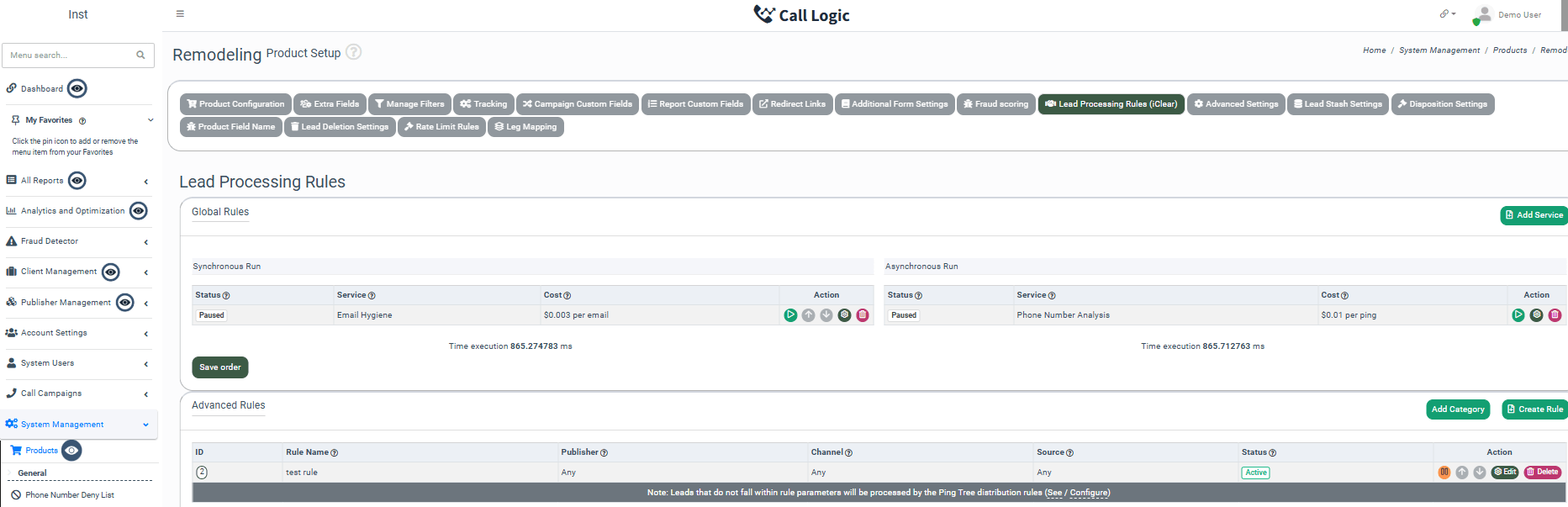
Task: Open Product Setup help question mark icon
Action: point(354,52)
